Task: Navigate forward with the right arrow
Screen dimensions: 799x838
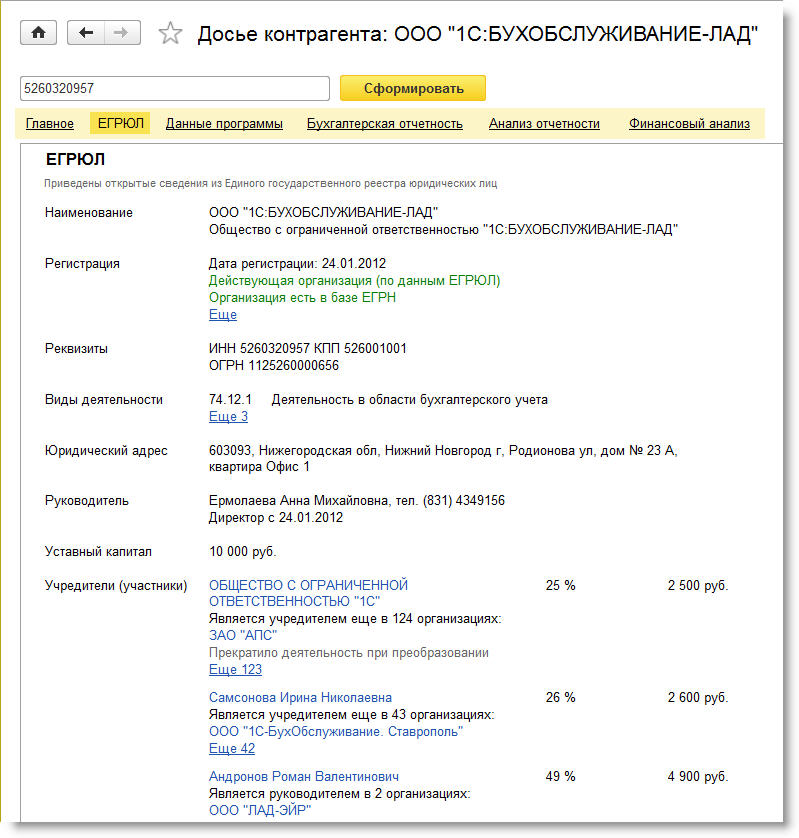Action: 122,33
